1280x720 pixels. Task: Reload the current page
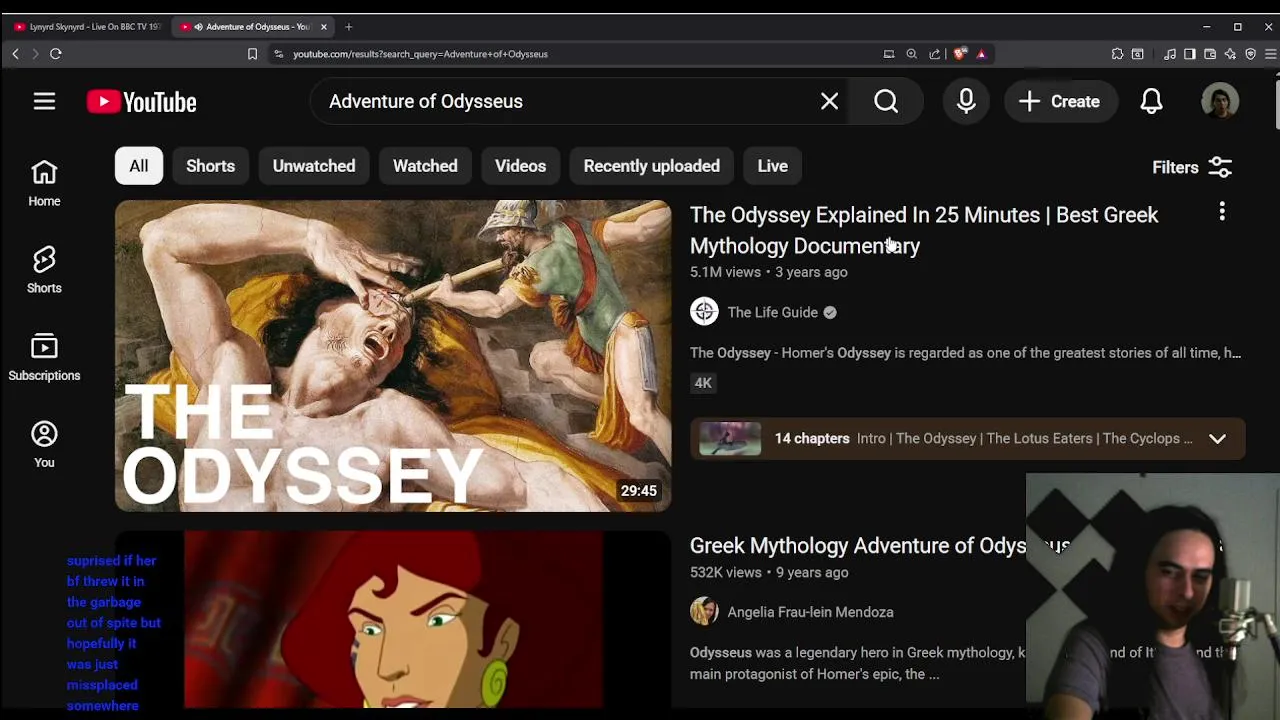point(56,54)
